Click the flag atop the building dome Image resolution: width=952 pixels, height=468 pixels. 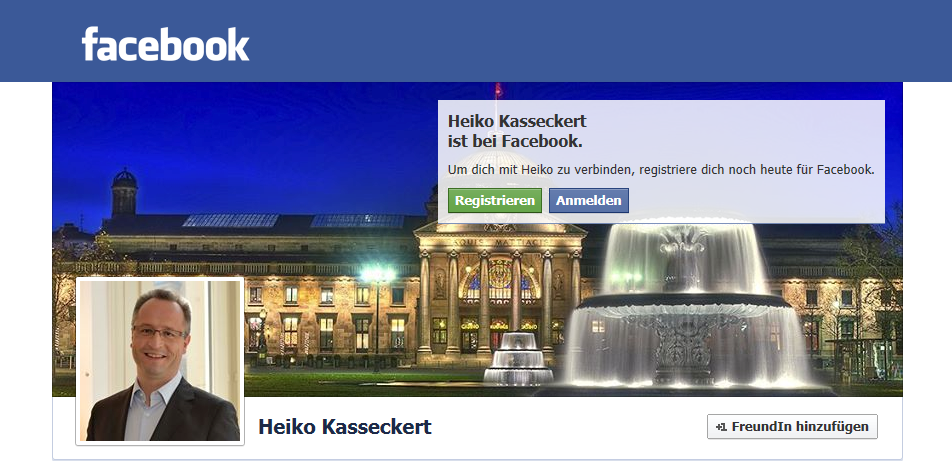coord(498,90)
